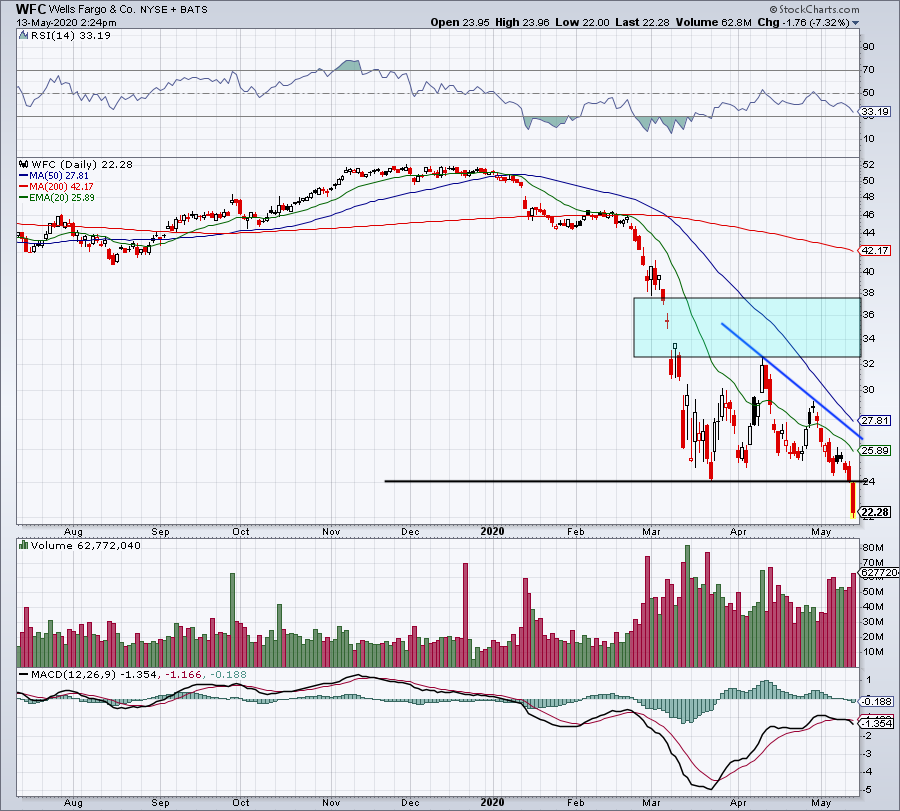Viewport: 900px width, 811px height.
Task: Click the MA(50) 27.81 legend text
Action: click(x=59, y=176)
